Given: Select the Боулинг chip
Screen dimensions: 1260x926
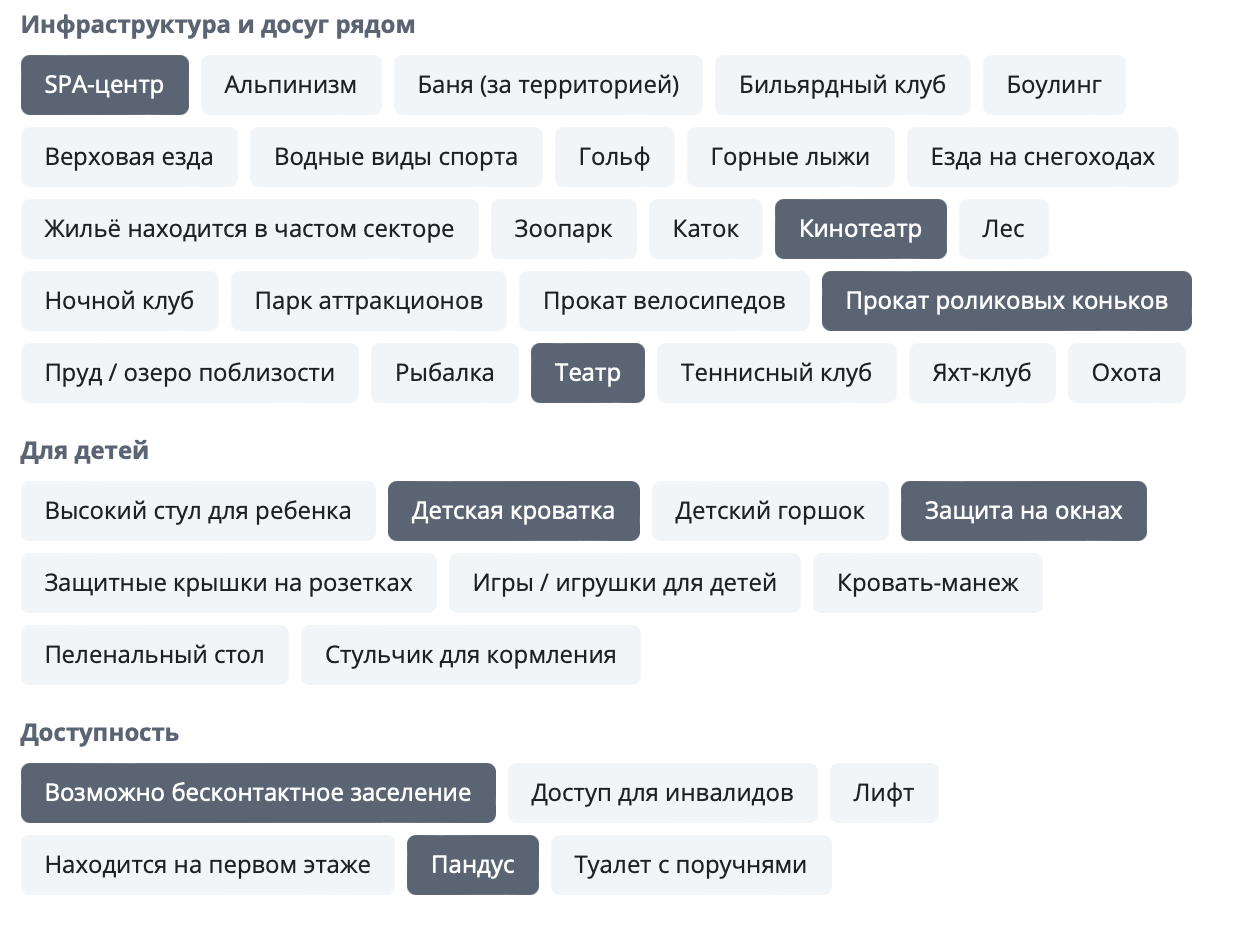Looking at the screenshot, I should [x=1054, y=85].
